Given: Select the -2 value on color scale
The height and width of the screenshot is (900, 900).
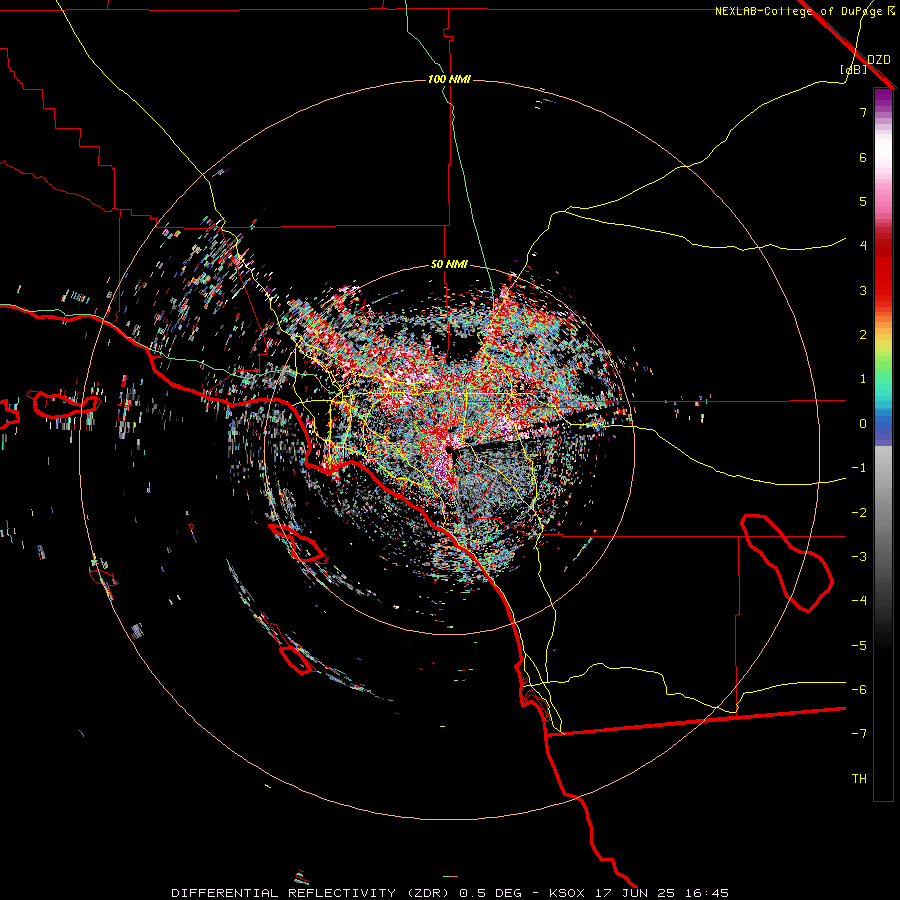Looking at the screenshot, I should tap(859, 513).
